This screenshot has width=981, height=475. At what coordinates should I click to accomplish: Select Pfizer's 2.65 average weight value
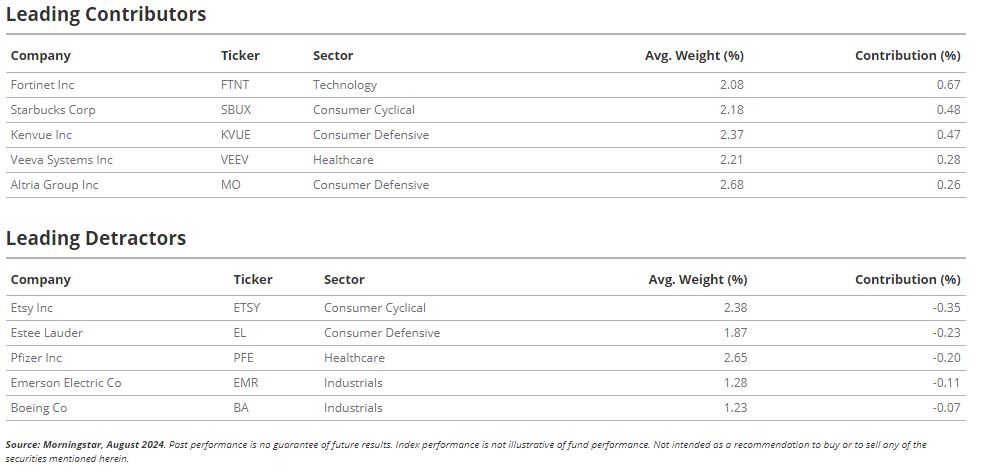pos(735,359)
